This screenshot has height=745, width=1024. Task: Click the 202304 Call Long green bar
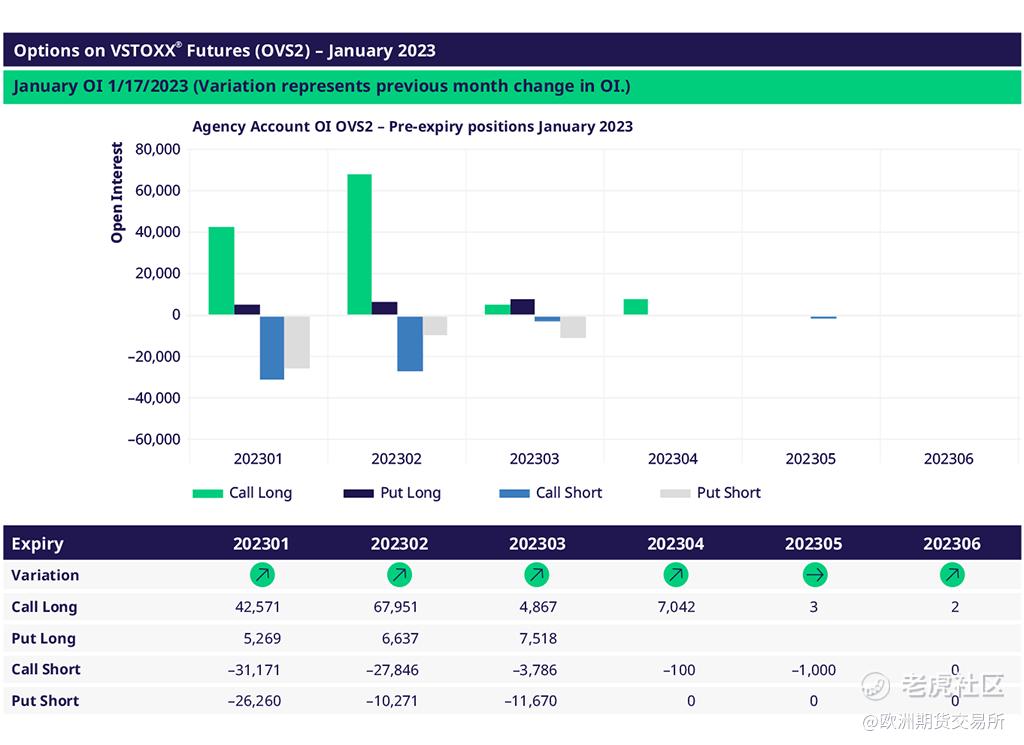coord(635,307)
